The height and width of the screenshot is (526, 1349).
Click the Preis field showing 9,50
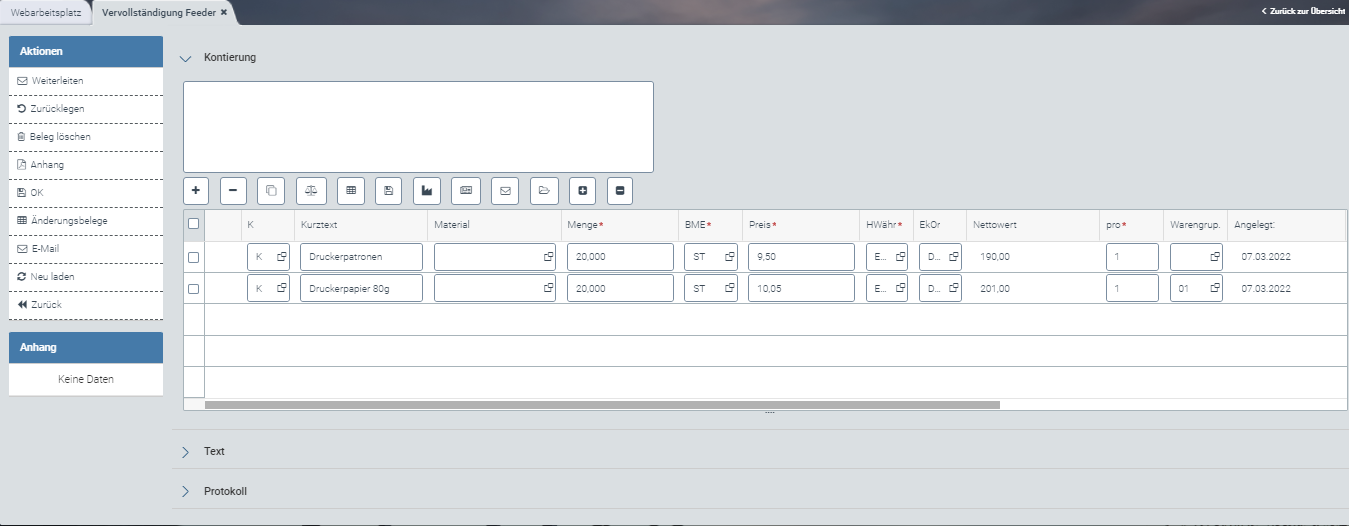pos(800,257)
